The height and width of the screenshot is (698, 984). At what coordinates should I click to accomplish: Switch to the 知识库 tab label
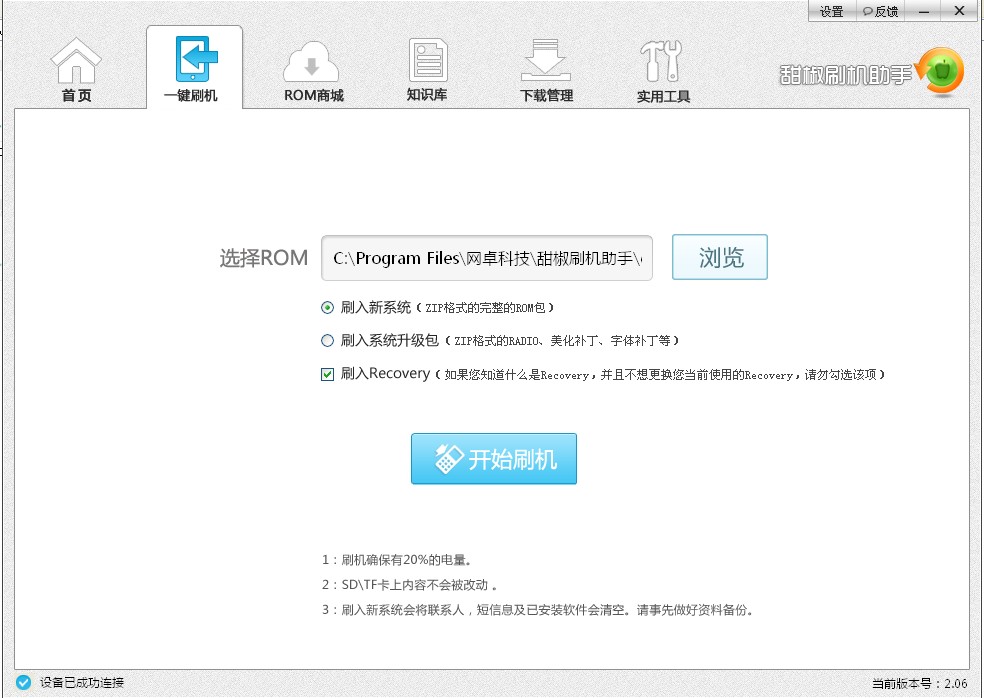coord(427,95)
